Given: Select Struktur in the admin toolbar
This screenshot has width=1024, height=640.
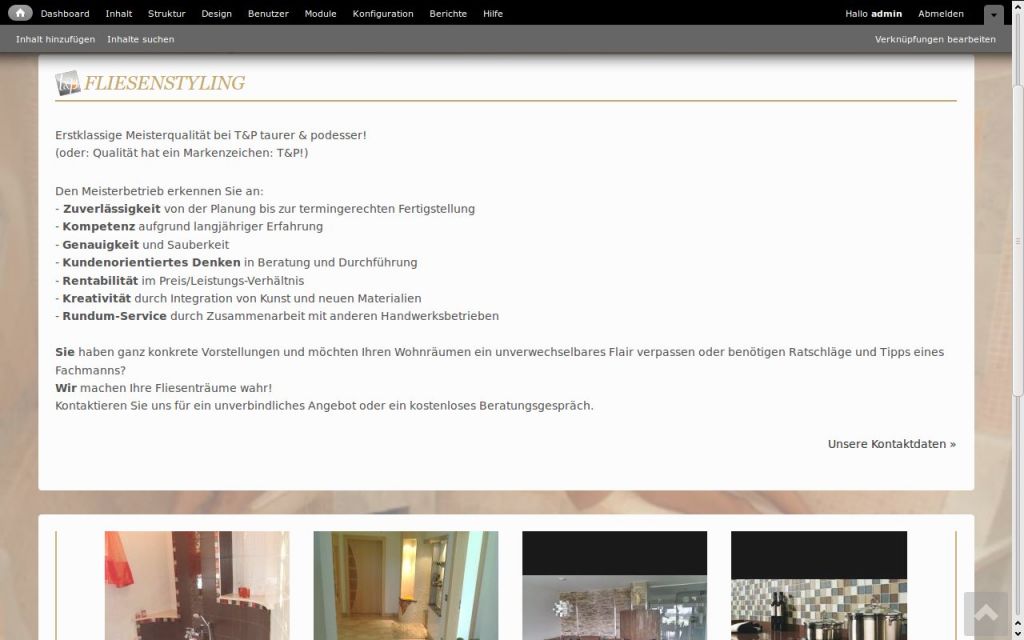Looking at the screenshot, I should coord(166,14).
